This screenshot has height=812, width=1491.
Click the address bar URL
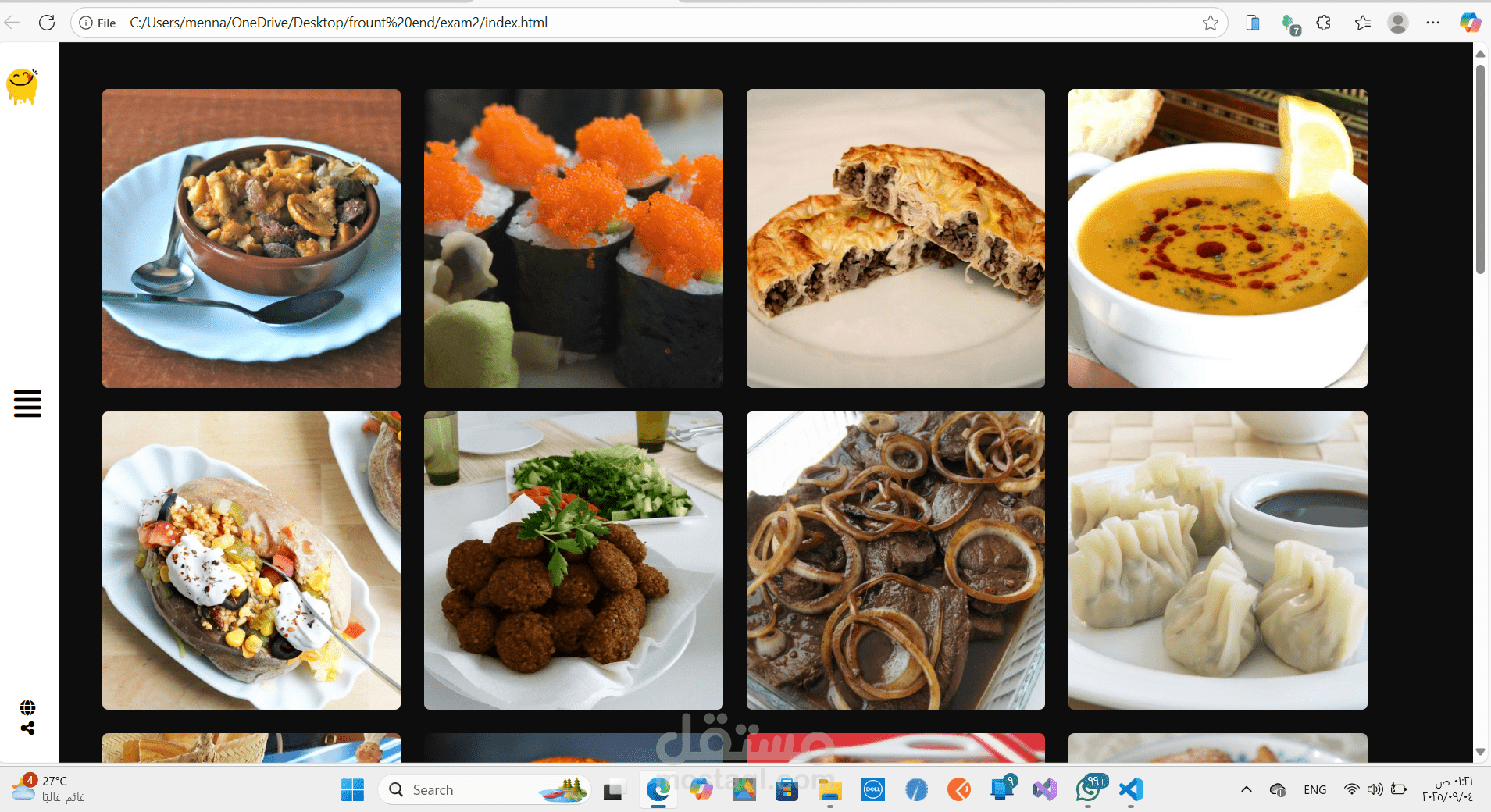(x=339, y=23)
